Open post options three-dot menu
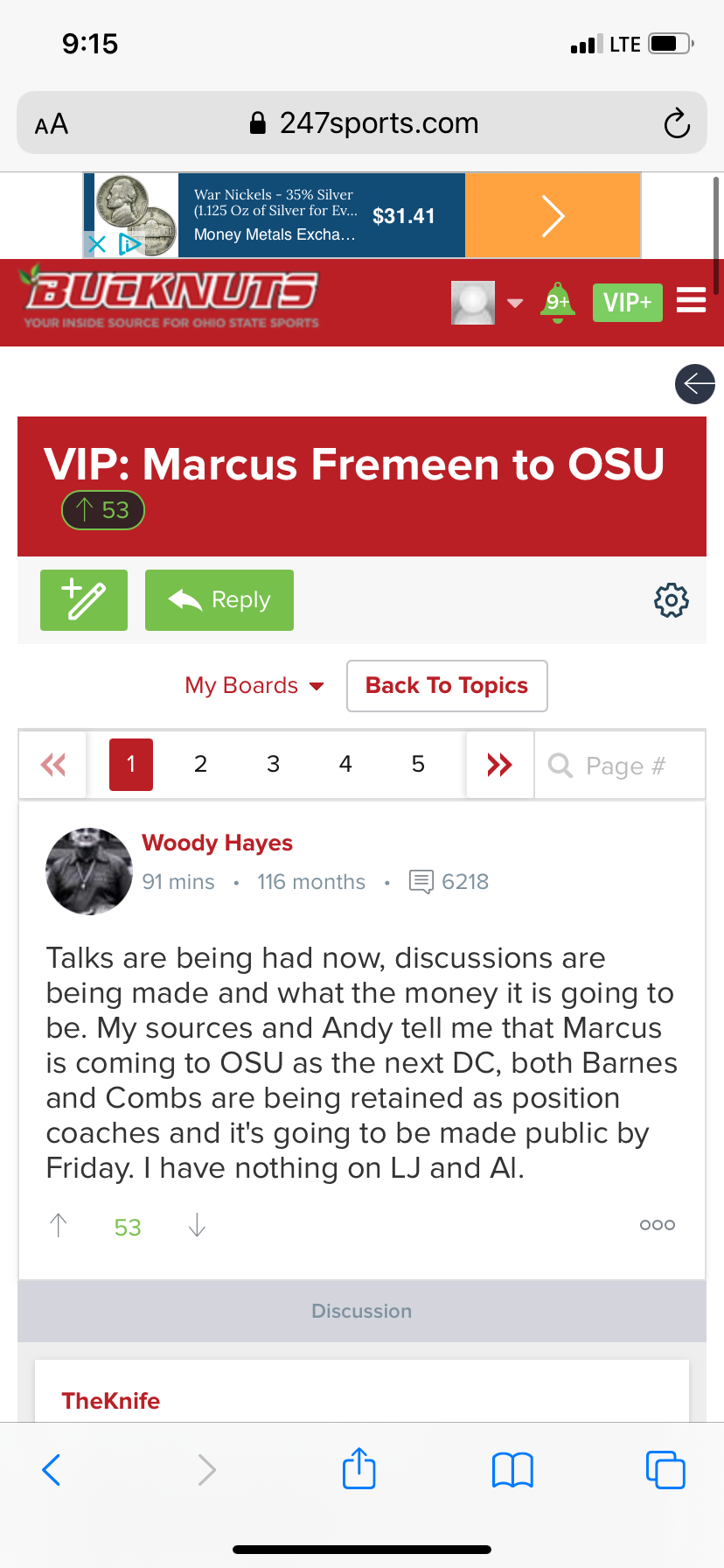 point(657,1225)
